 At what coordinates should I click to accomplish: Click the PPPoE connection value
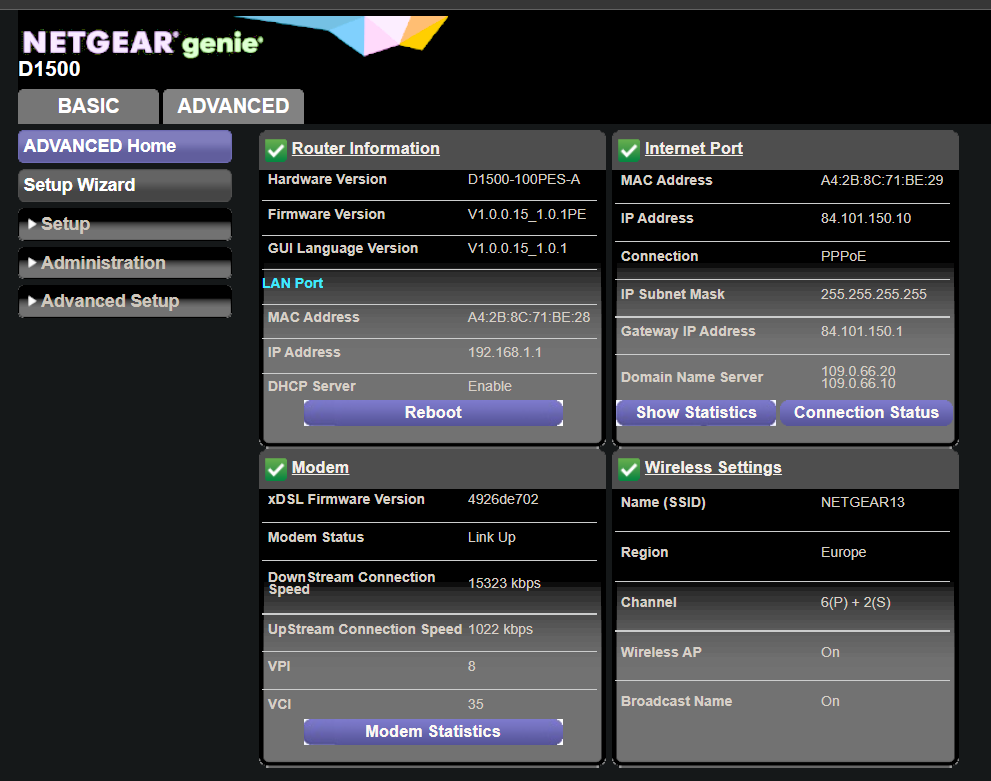(843, 257)
